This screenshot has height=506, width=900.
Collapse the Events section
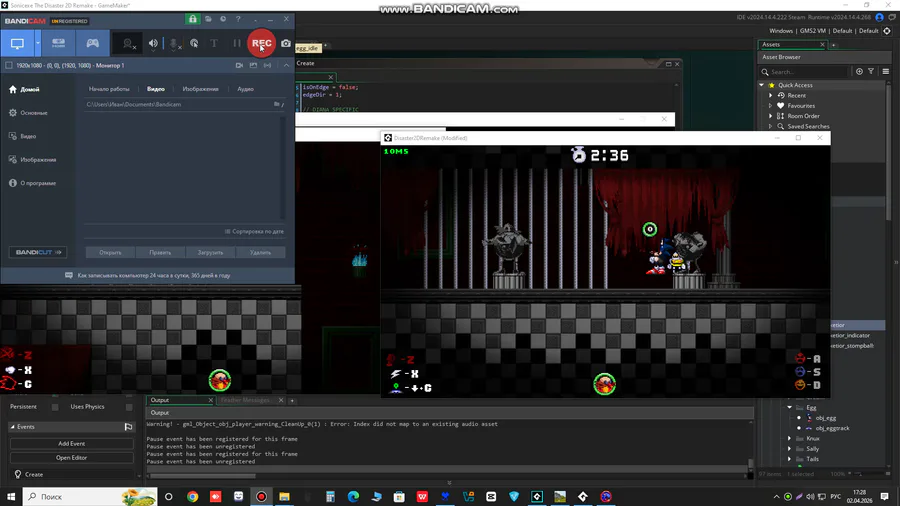[12, 427]
